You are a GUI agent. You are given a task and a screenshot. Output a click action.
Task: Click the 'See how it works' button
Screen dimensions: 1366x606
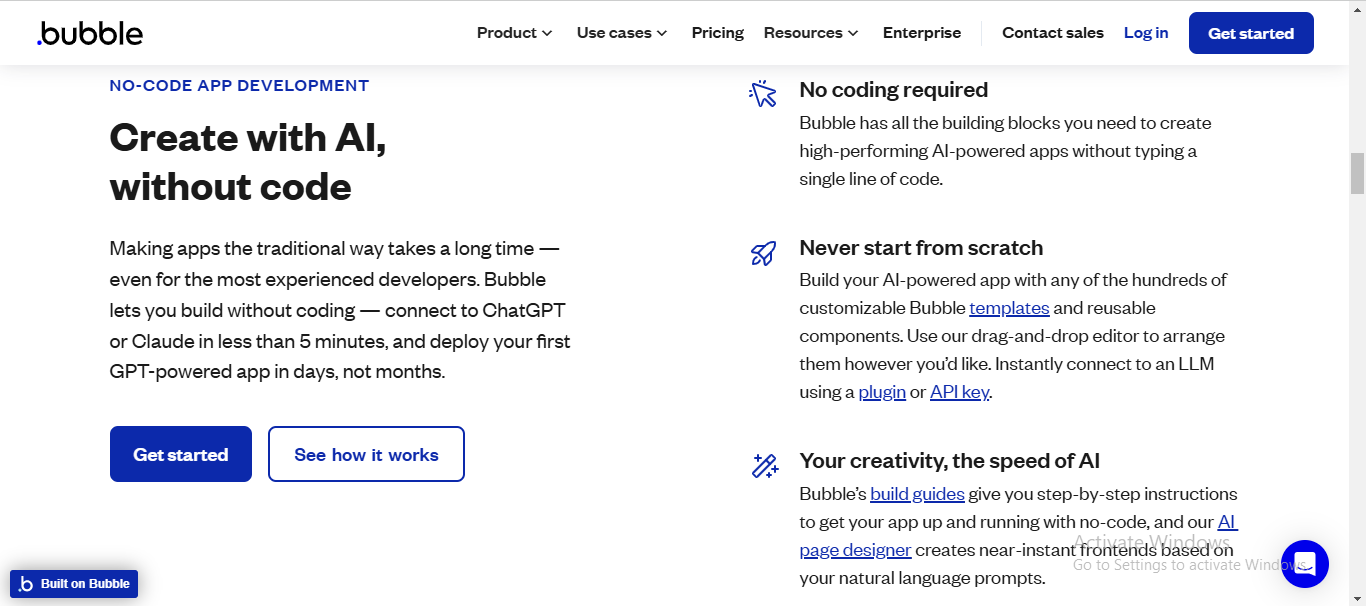(x=366, y=454)
